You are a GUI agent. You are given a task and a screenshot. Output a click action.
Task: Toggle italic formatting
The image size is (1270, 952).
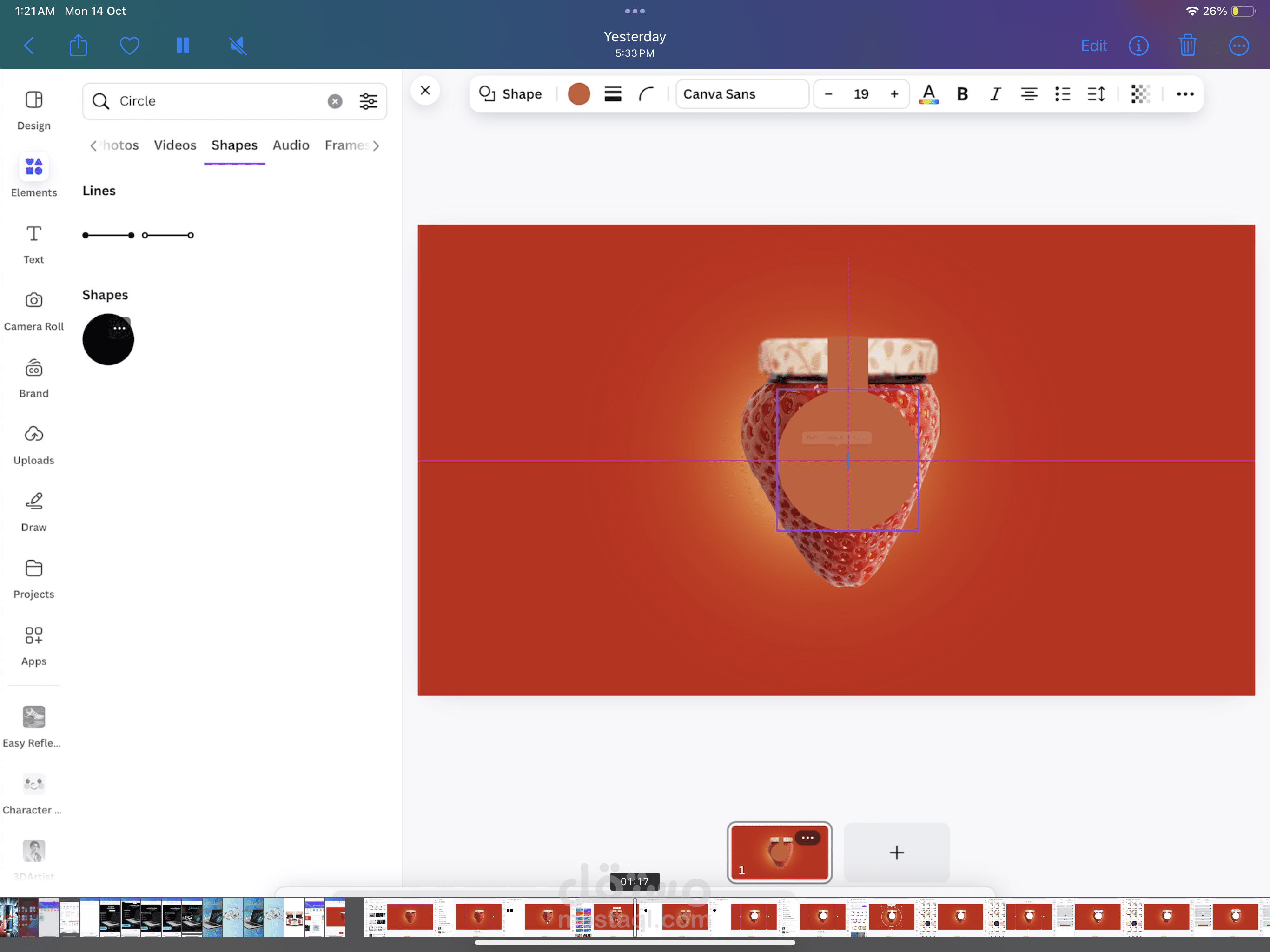[x=995, y=93]
